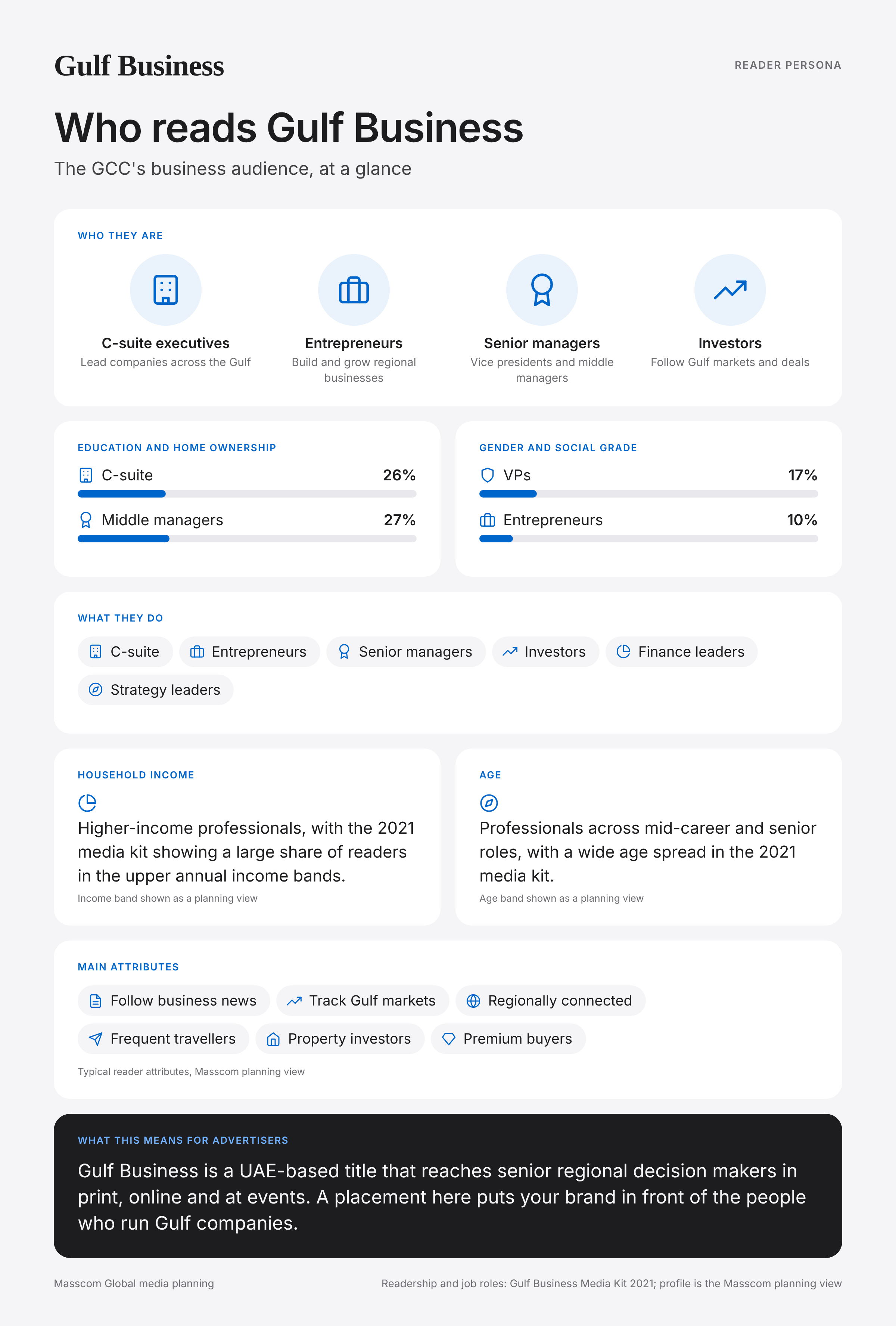Click the WHAT THIS MEANS FOR ADVERTISERS label
This screenshot has height=1326, width=896.
[183, 1140]
